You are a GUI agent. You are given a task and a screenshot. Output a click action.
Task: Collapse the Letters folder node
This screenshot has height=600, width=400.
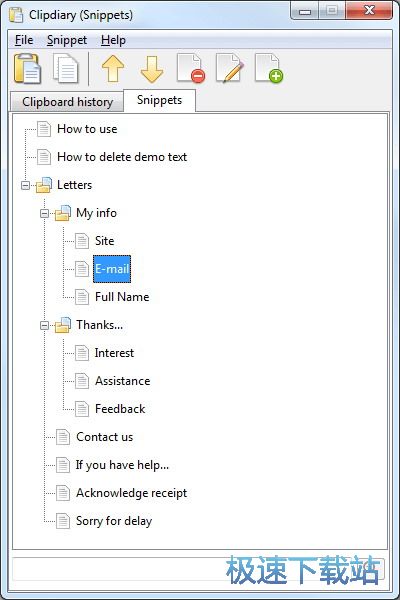pos(25,186)
